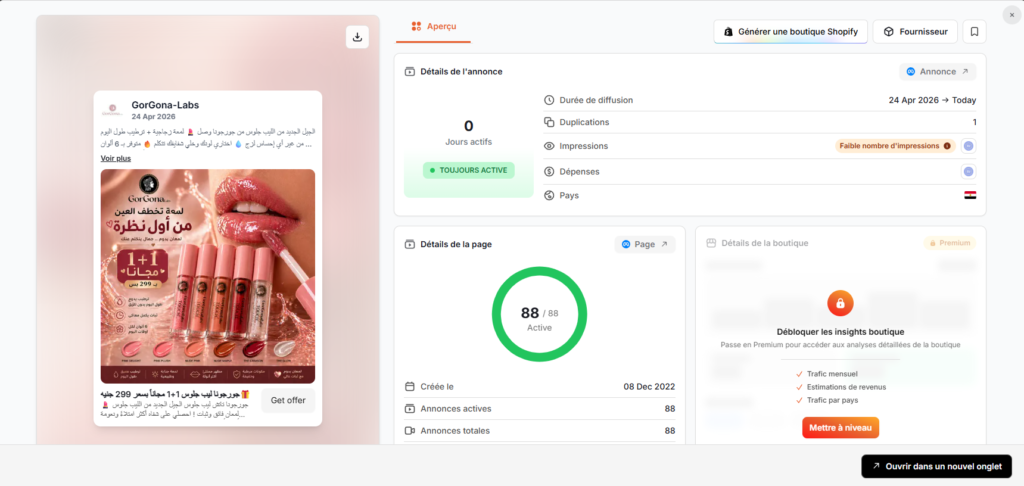Click the green 88 / 88 Active ring
The height and width of the screenshot is (486, 1024).
pyautogui.click(x=539, y=314)
